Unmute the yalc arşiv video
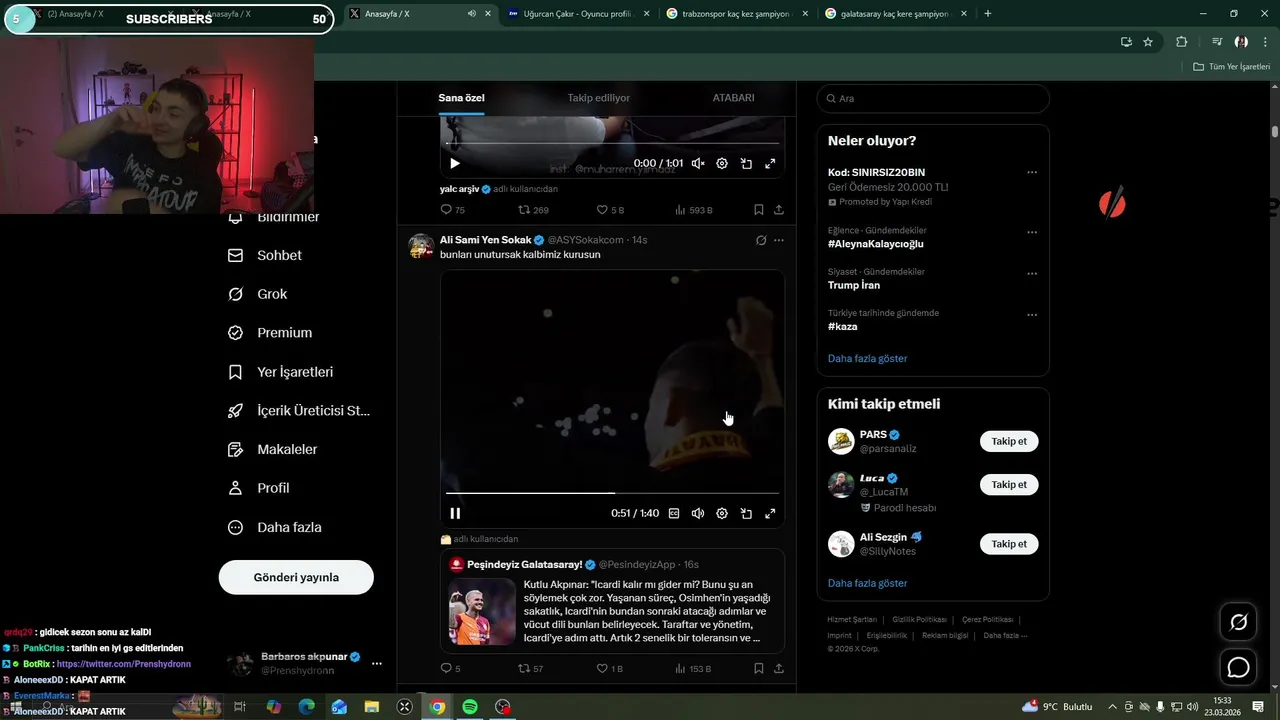 (x=698, y=164)
